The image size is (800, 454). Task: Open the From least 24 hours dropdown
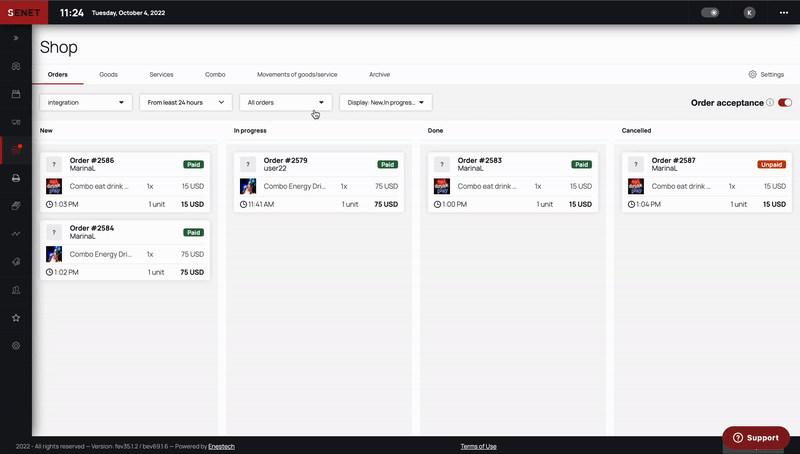[186, 103]
